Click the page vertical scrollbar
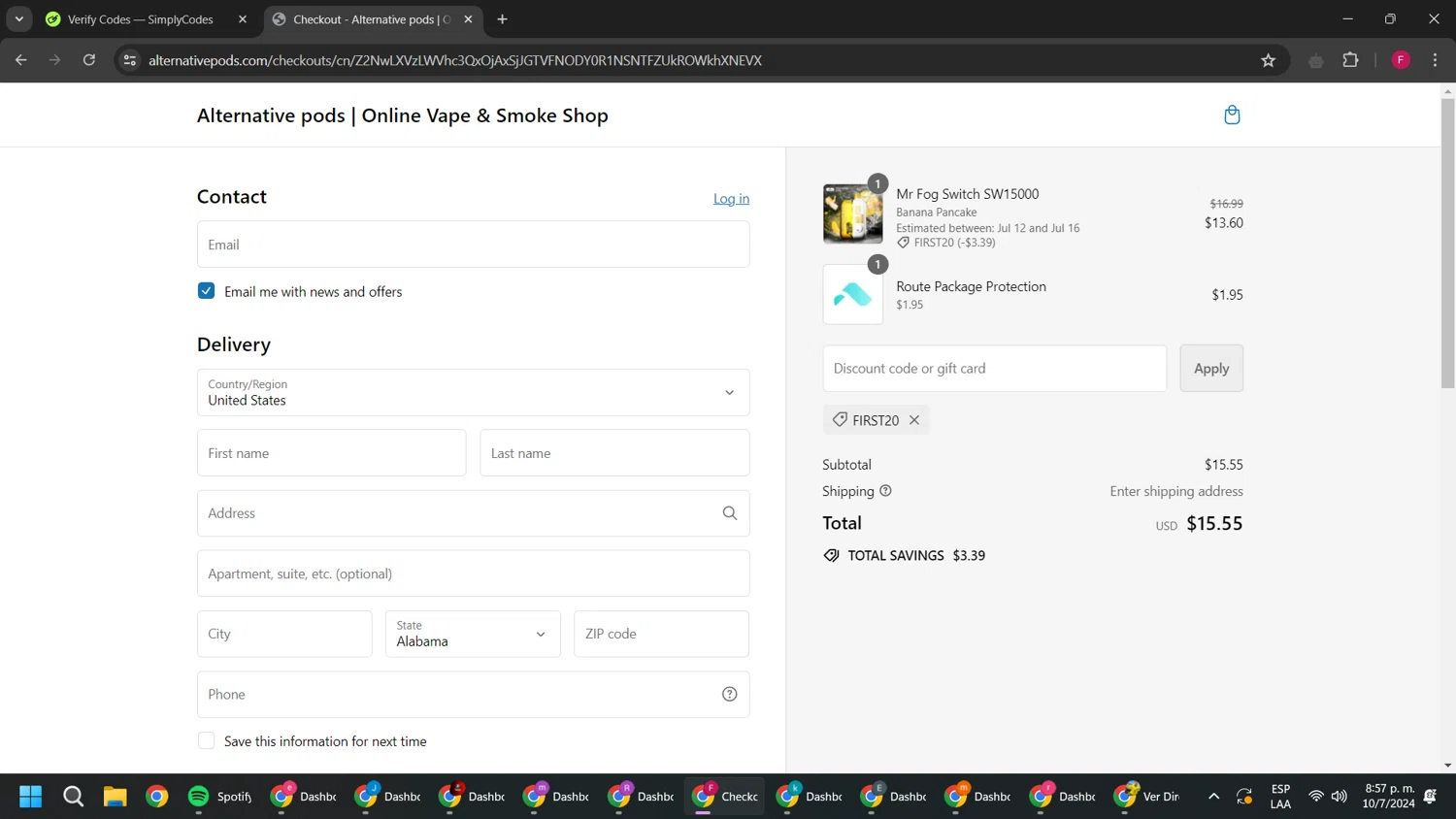The width and height of the screenshot is (1456, 819). click(x=1447, y=243)
